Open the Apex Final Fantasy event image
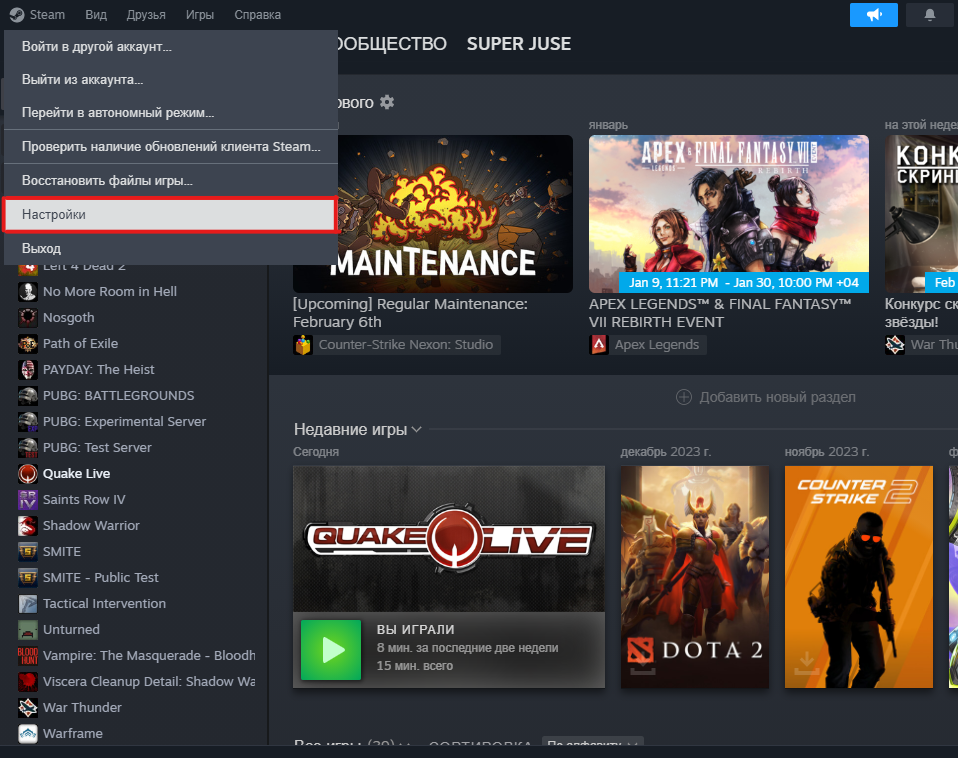This screenshot has width=958, height=758. [729, 214]
